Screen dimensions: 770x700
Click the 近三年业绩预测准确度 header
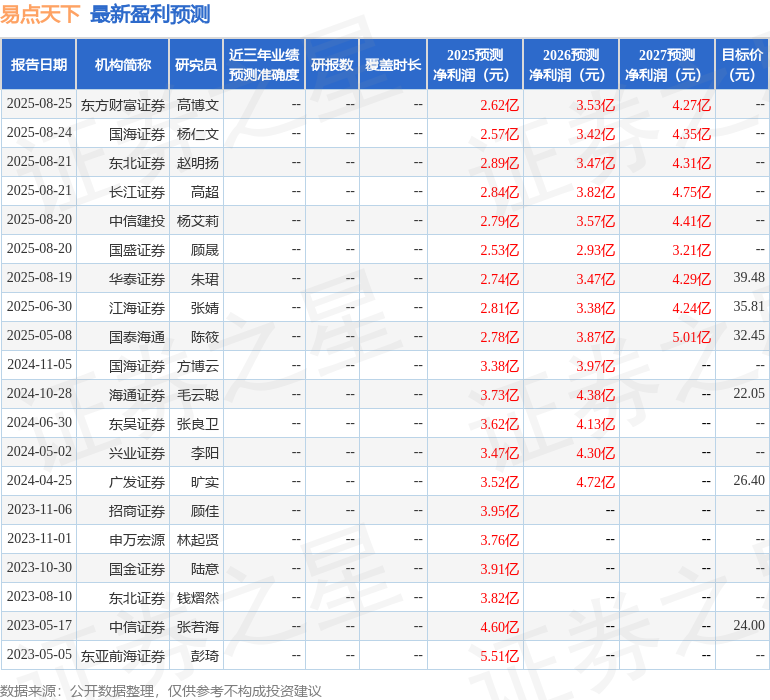click(264, 65)
